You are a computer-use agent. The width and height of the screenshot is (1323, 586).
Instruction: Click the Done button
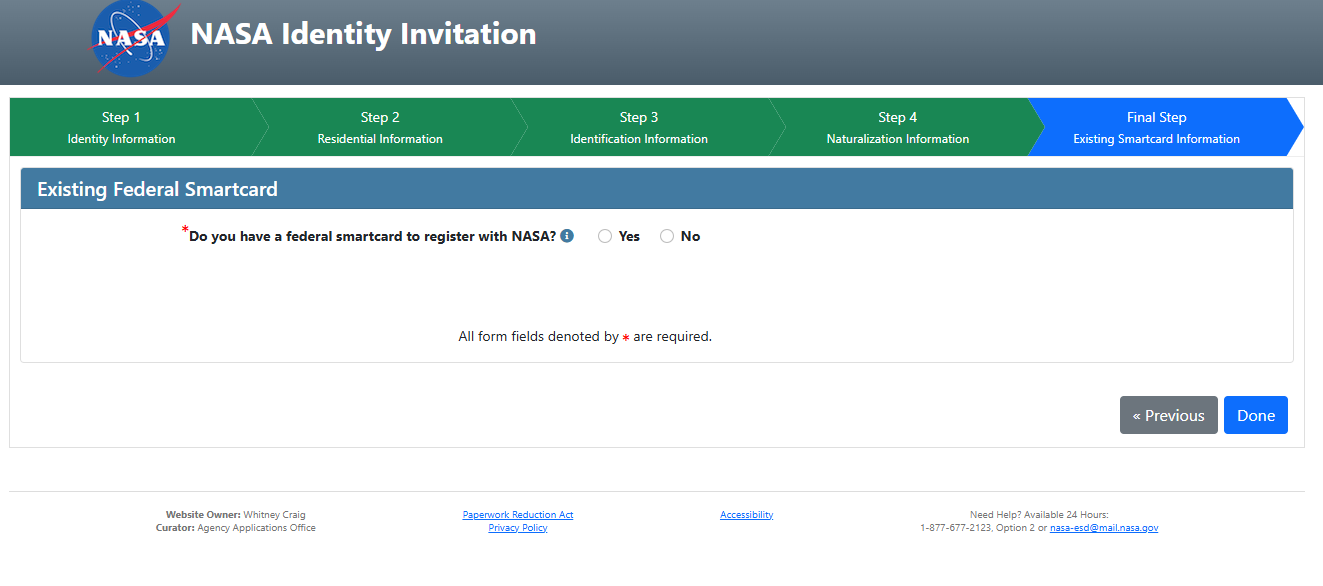click(1255, 415)
